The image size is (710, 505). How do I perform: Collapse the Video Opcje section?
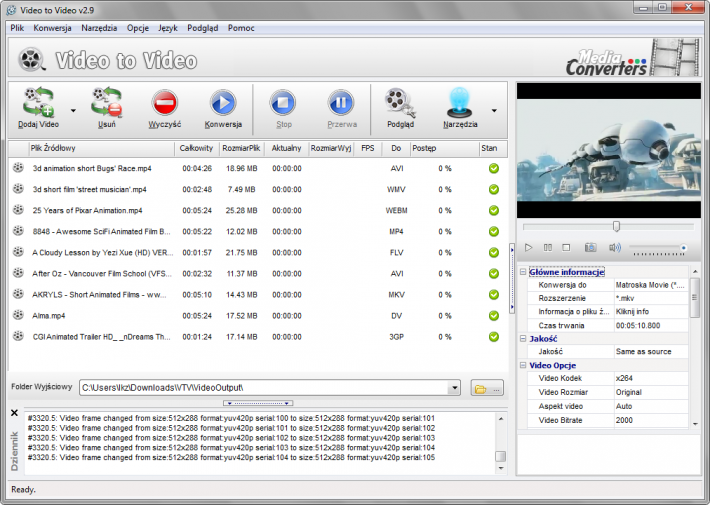pyautogui.click(x=523, y=365)
